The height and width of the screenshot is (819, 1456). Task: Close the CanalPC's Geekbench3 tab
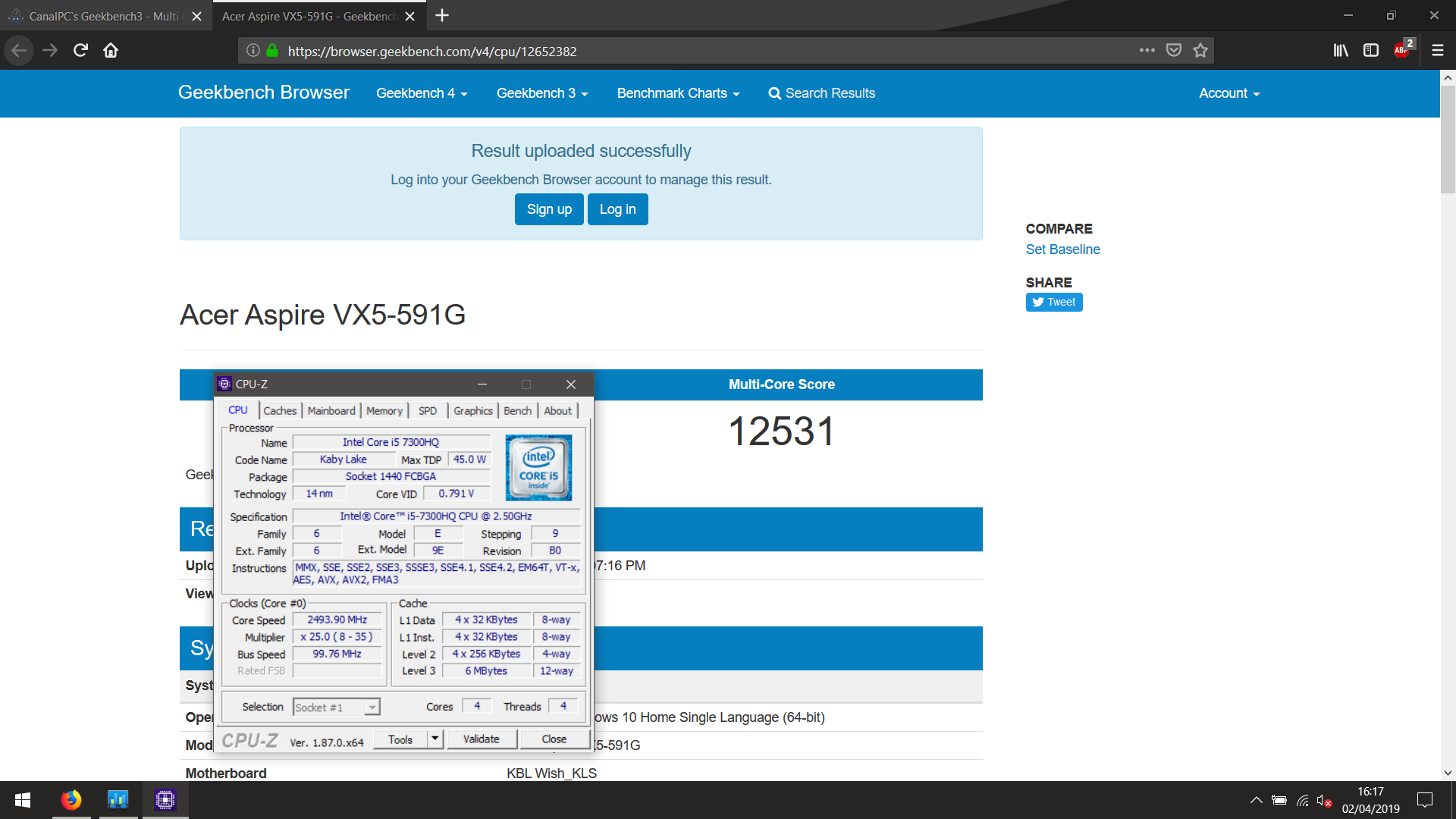pos(196,17)
